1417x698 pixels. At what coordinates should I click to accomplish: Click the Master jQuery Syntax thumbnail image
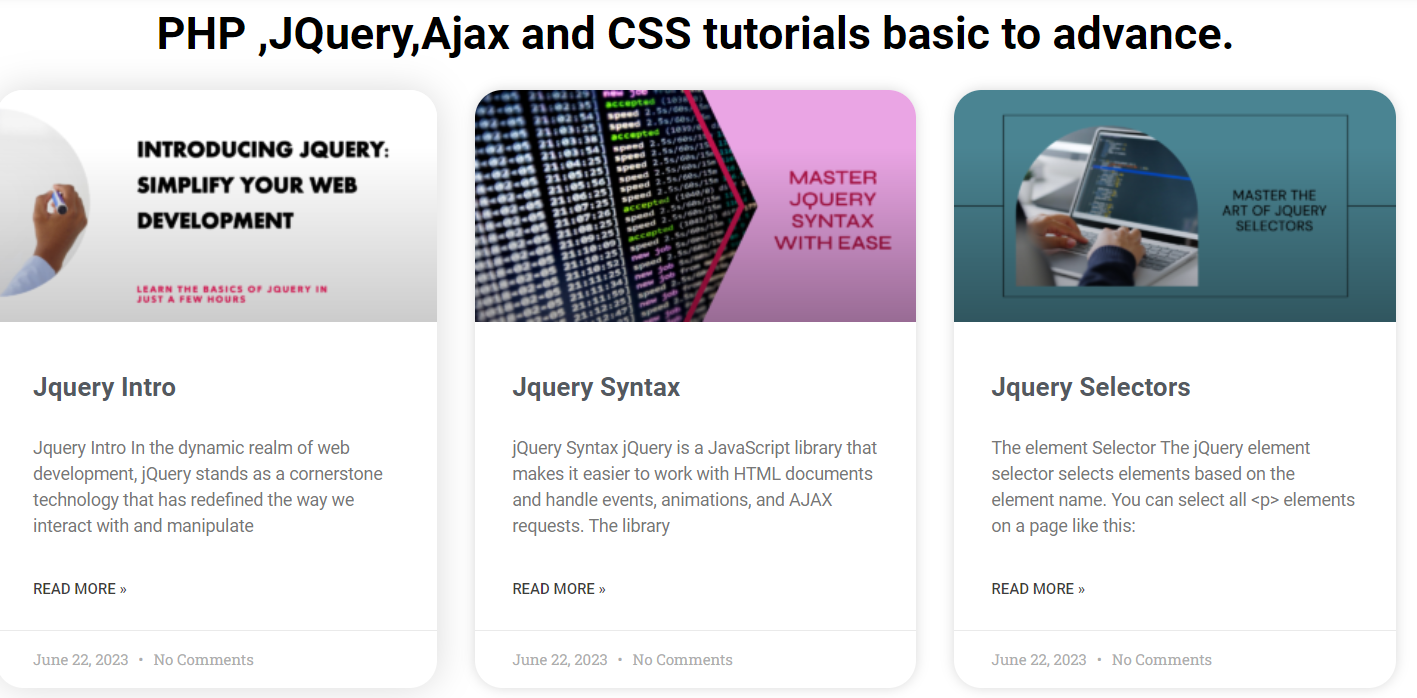pos(695,206)
